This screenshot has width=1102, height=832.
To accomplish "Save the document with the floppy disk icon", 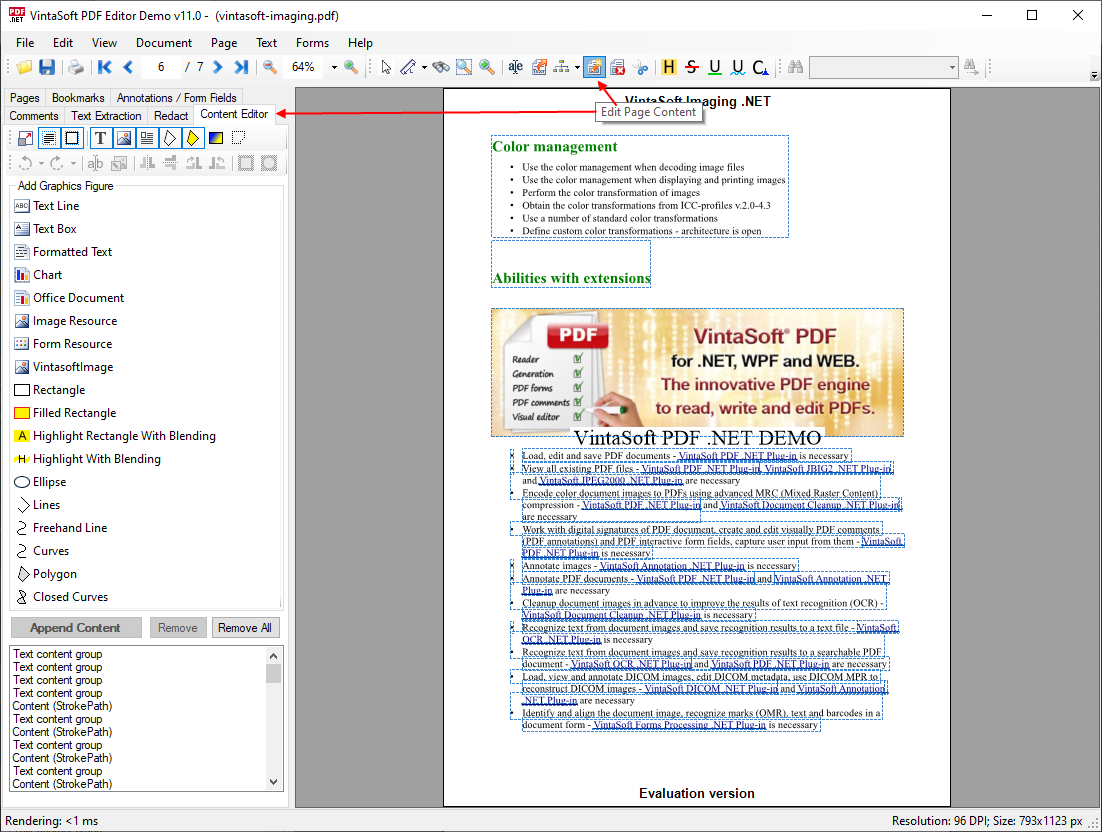I will 47,67.
